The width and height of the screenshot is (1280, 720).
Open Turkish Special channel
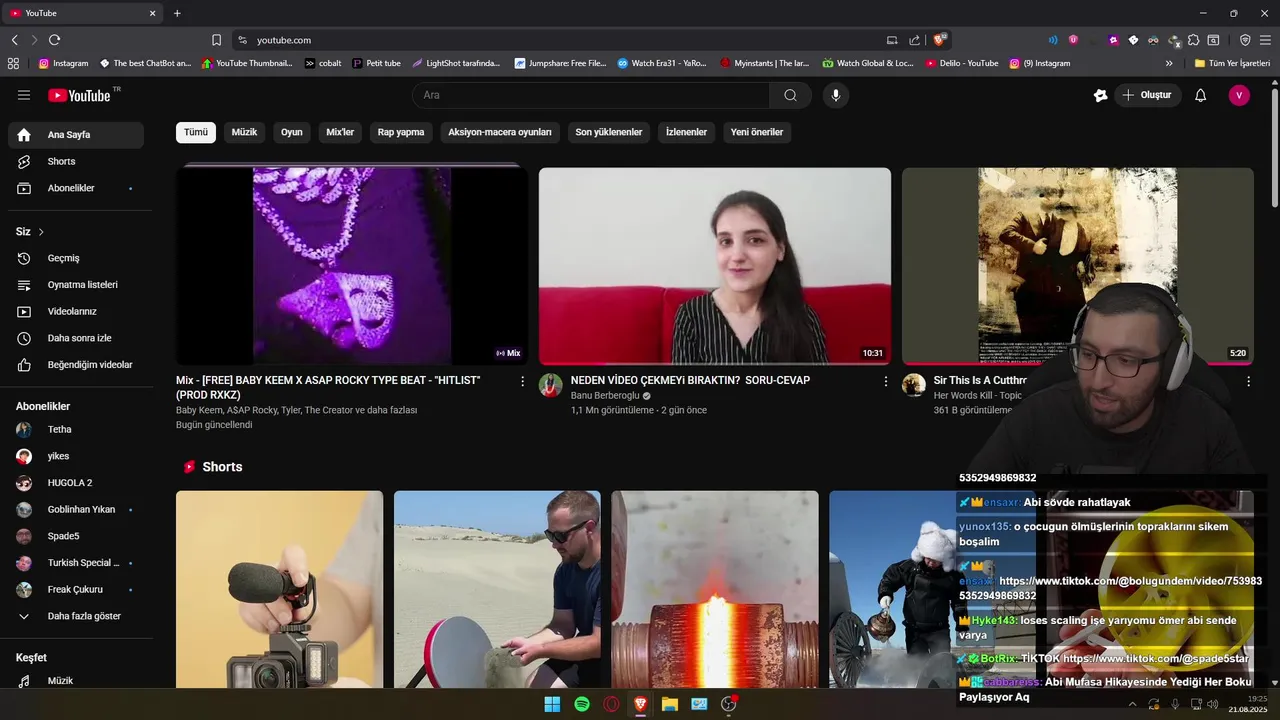(76, 563)
